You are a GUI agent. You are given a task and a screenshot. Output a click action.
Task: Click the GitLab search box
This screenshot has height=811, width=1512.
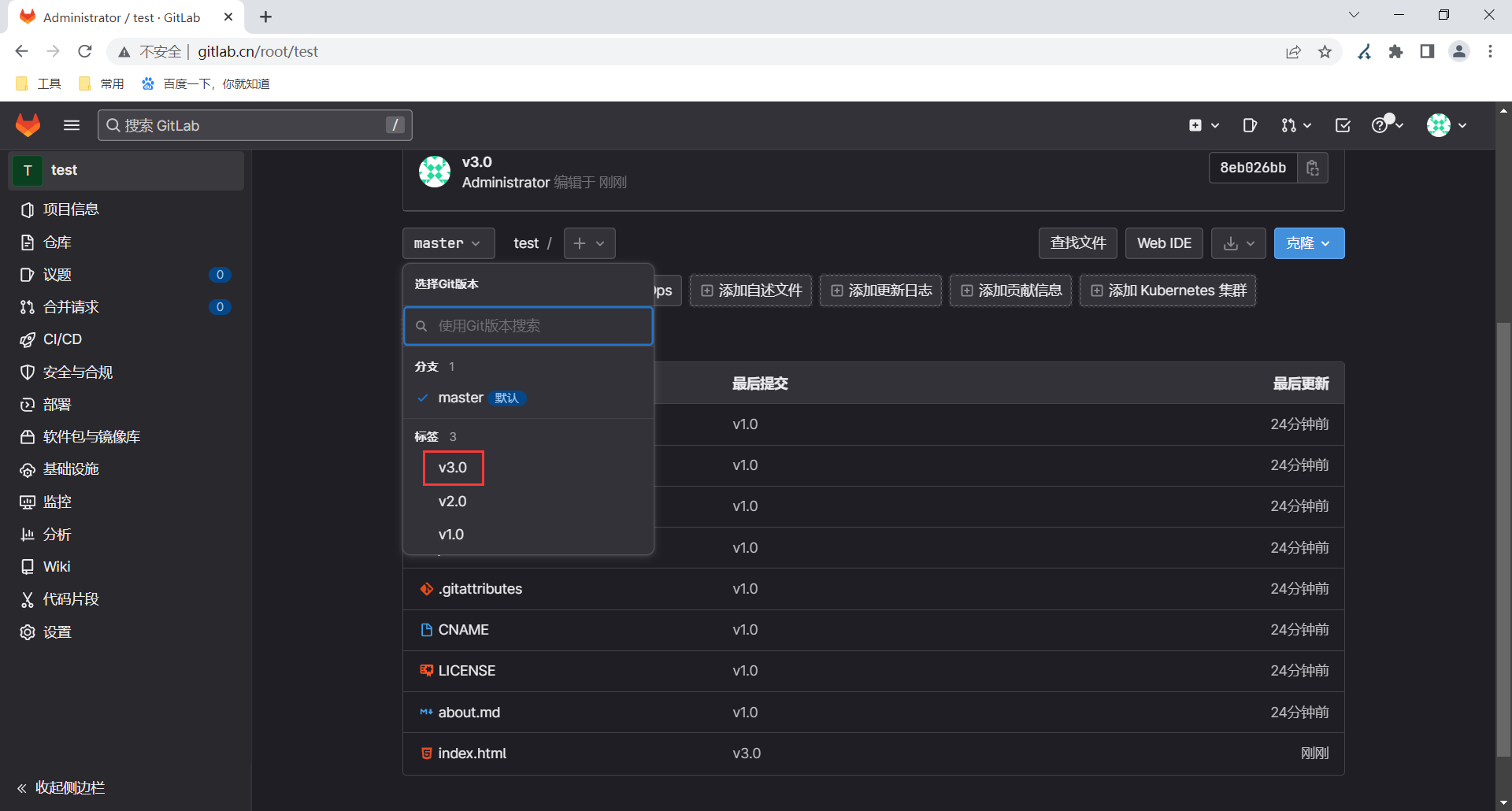(255, 125)
